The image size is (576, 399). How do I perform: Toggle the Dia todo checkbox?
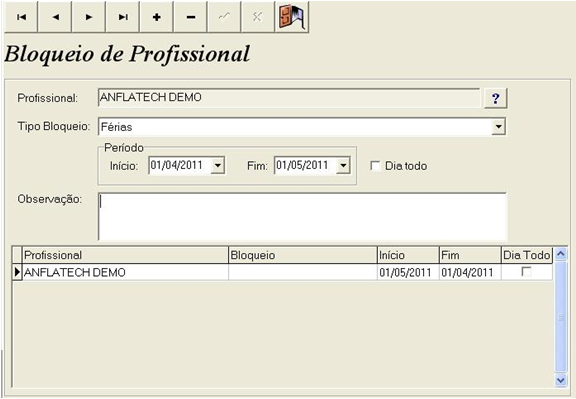tap(375, 166)
